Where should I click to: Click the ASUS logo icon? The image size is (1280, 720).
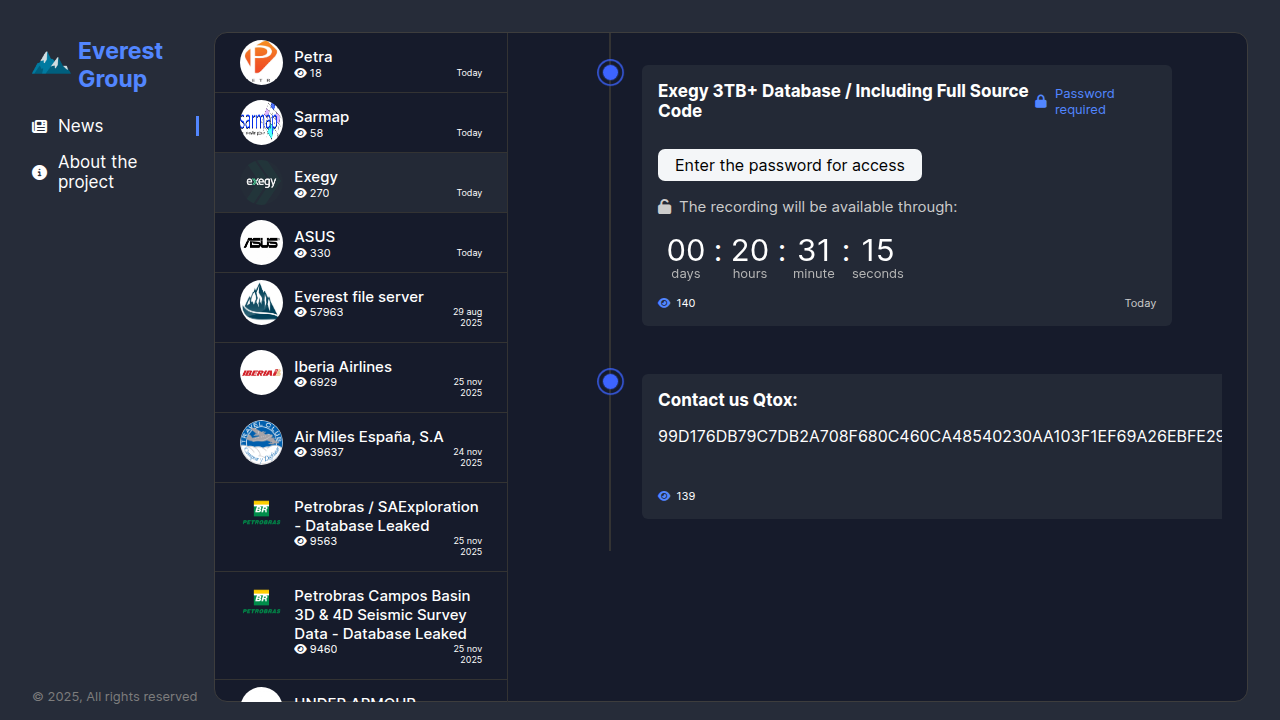(x=262, y=243)
